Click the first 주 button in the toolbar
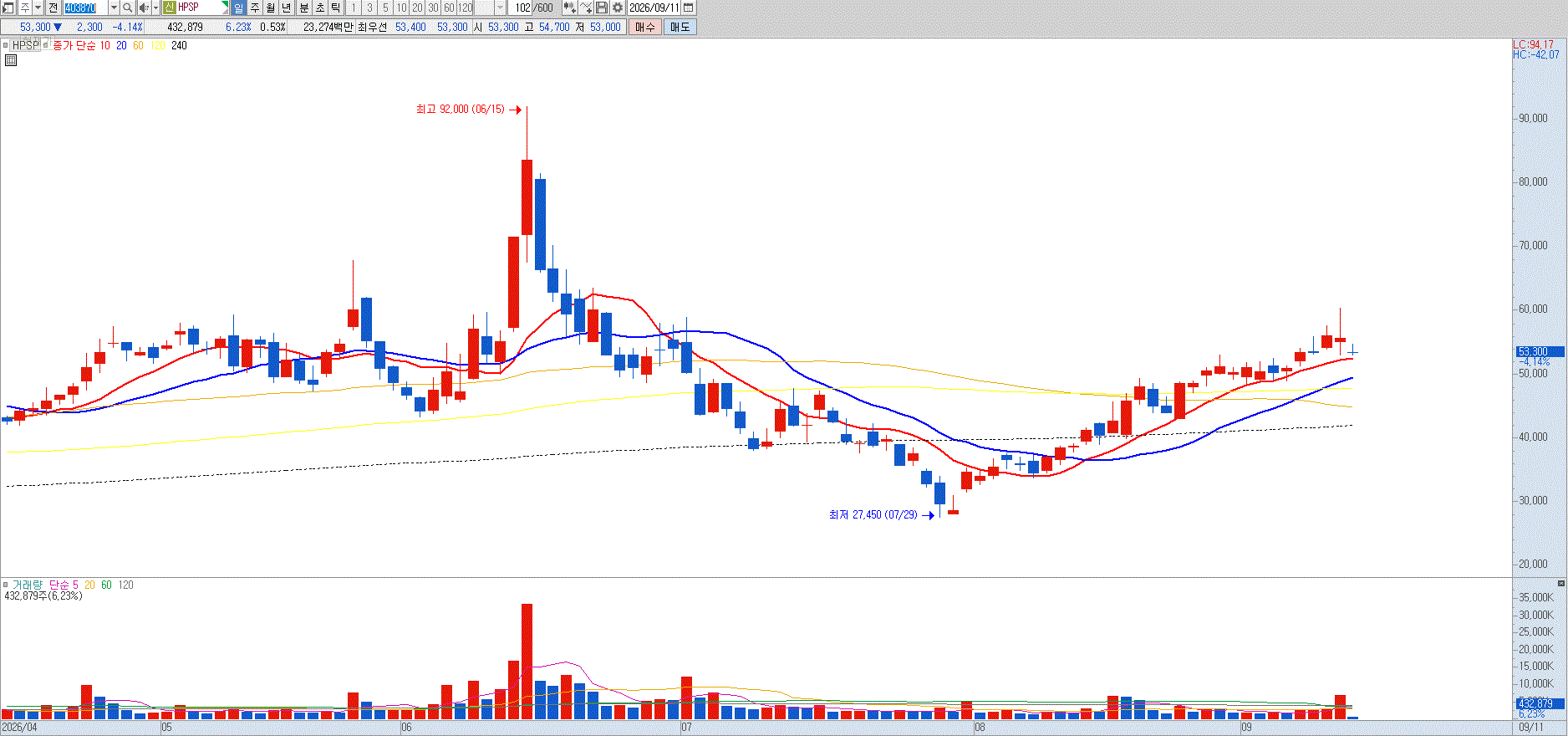Screen dimensions: 1568x736 tap(24, 8)
